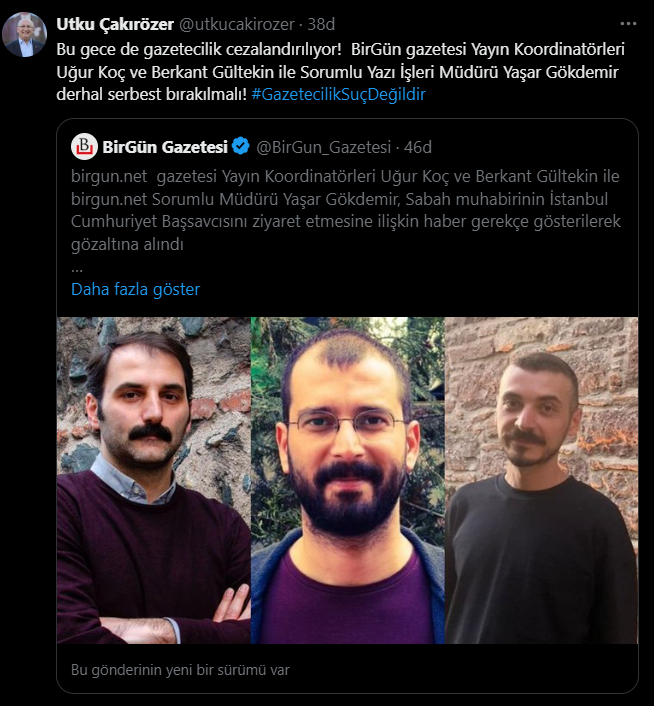Image resolution: width=654 pixels, height=706 pixels.
Task: Open right photo of man in black sweater
Action: click(x=541, y=480)
